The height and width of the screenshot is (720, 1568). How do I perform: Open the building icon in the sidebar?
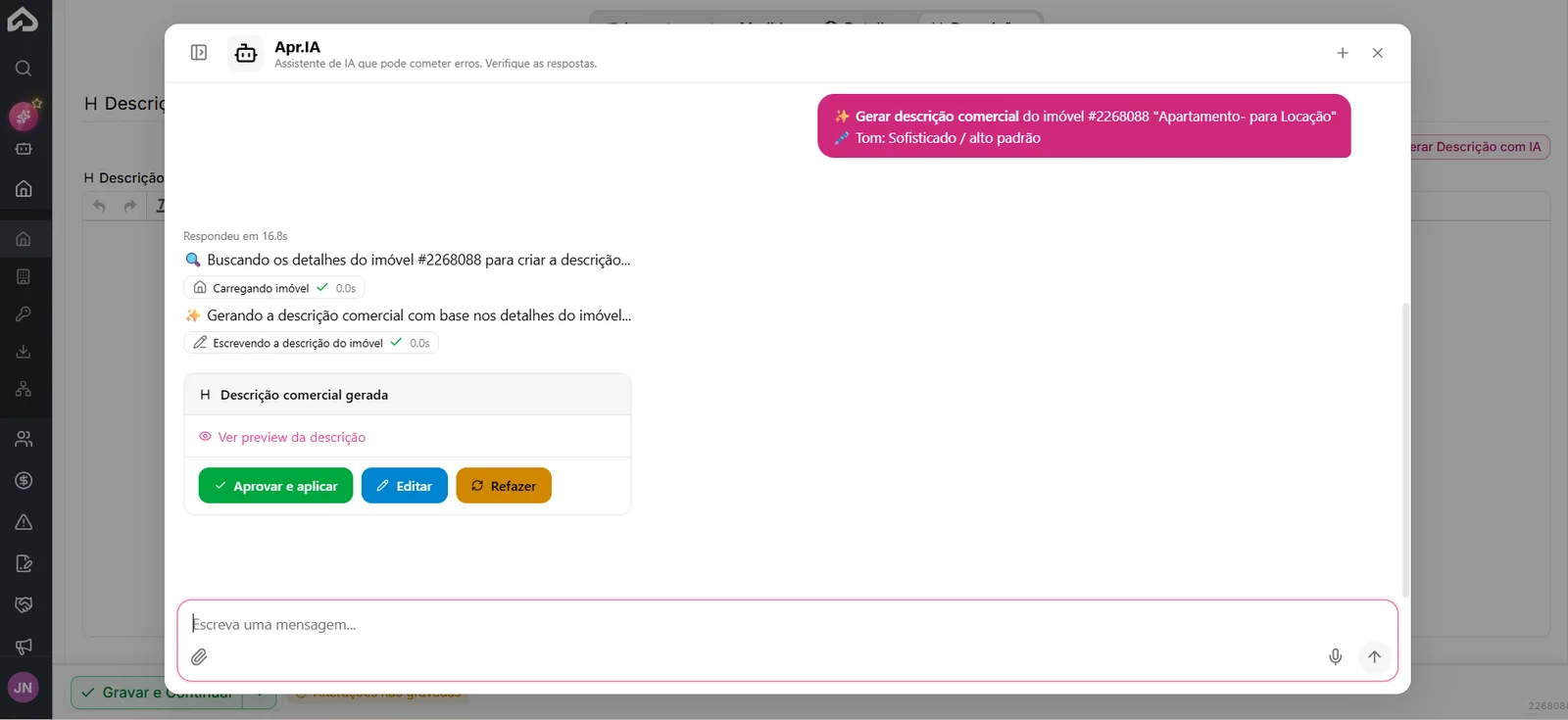coord(24,276)
